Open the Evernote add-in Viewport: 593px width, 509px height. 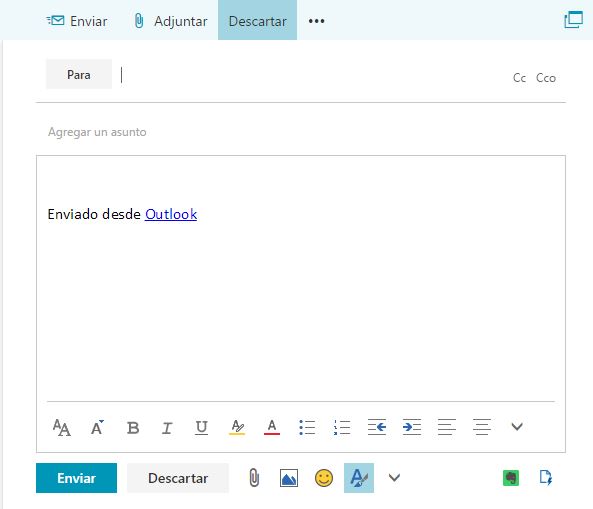click(x=511, y=478)
